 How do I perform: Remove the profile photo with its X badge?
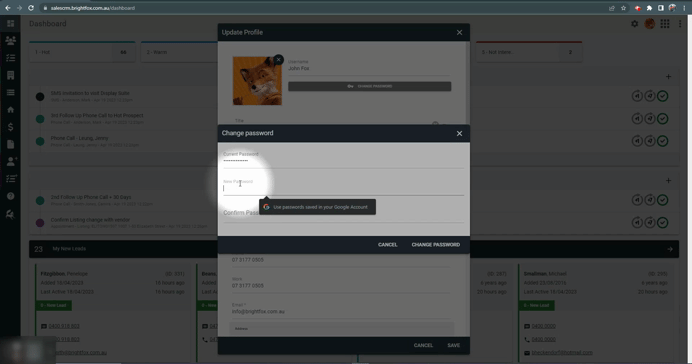click(278, 60)
